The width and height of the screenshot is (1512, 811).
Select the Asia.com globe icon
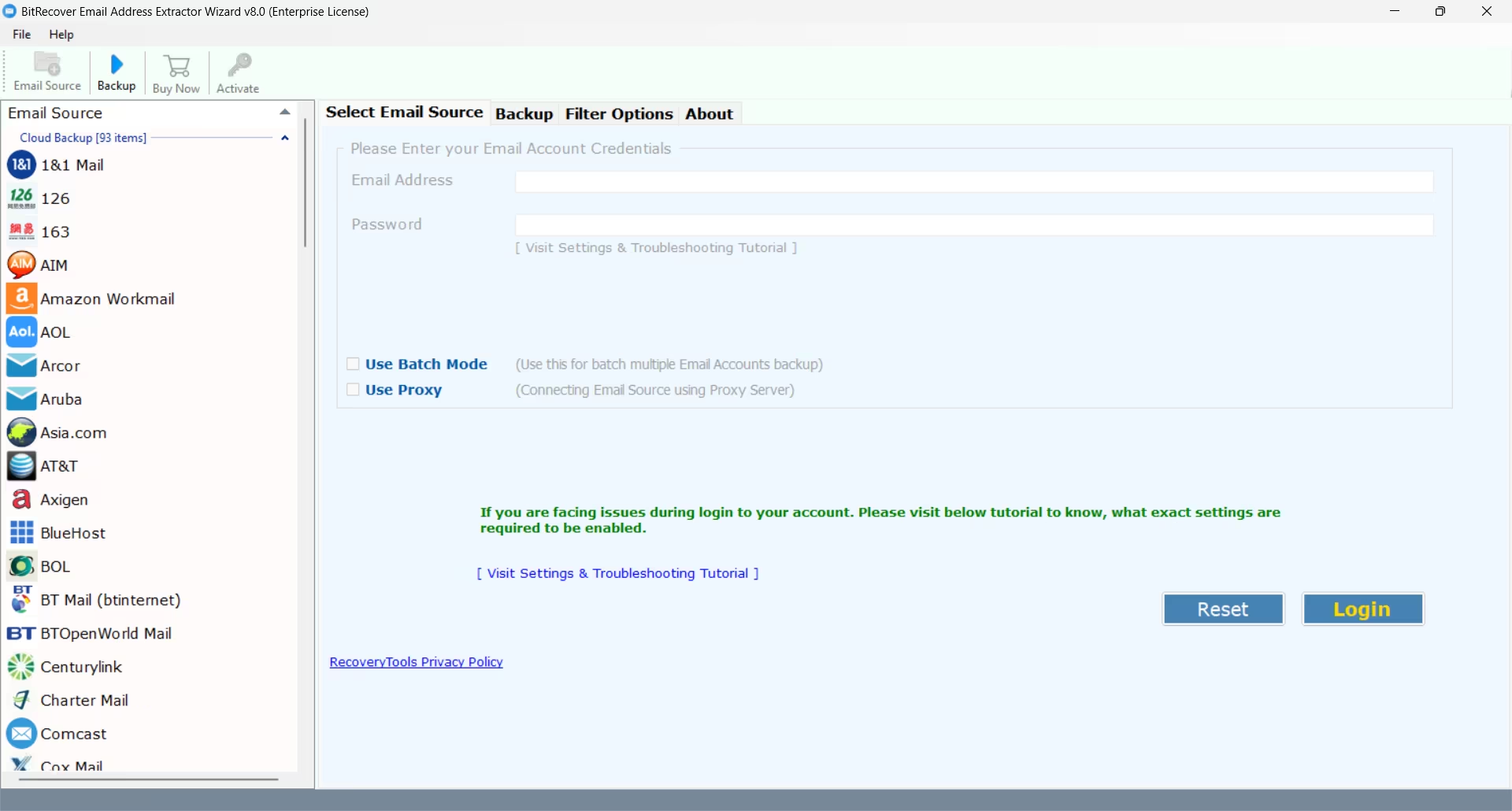[21, 432]
